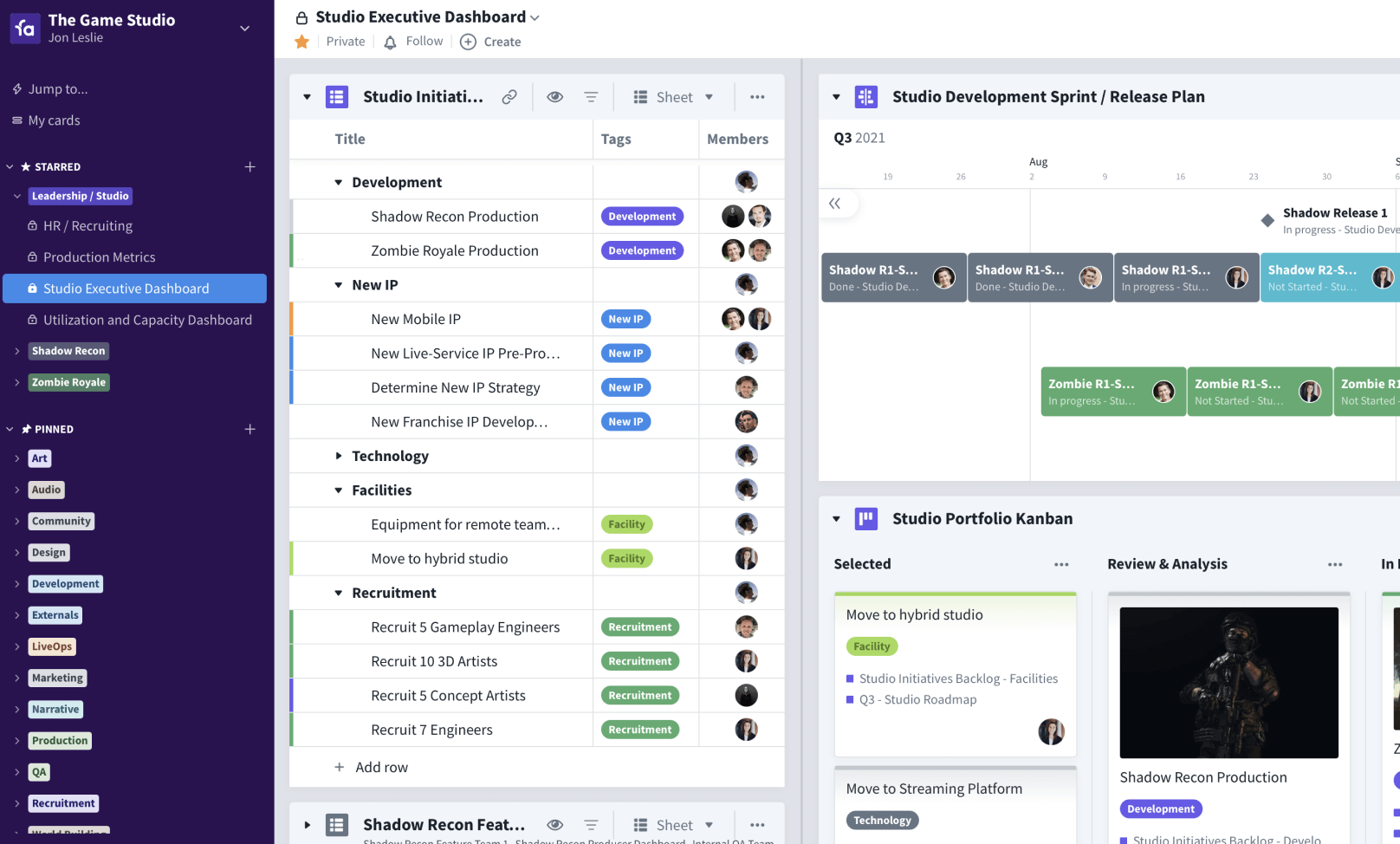1400x844 pixels.
Task: Select the LiveOps pinned workspace
Action: tap(52, 646)
